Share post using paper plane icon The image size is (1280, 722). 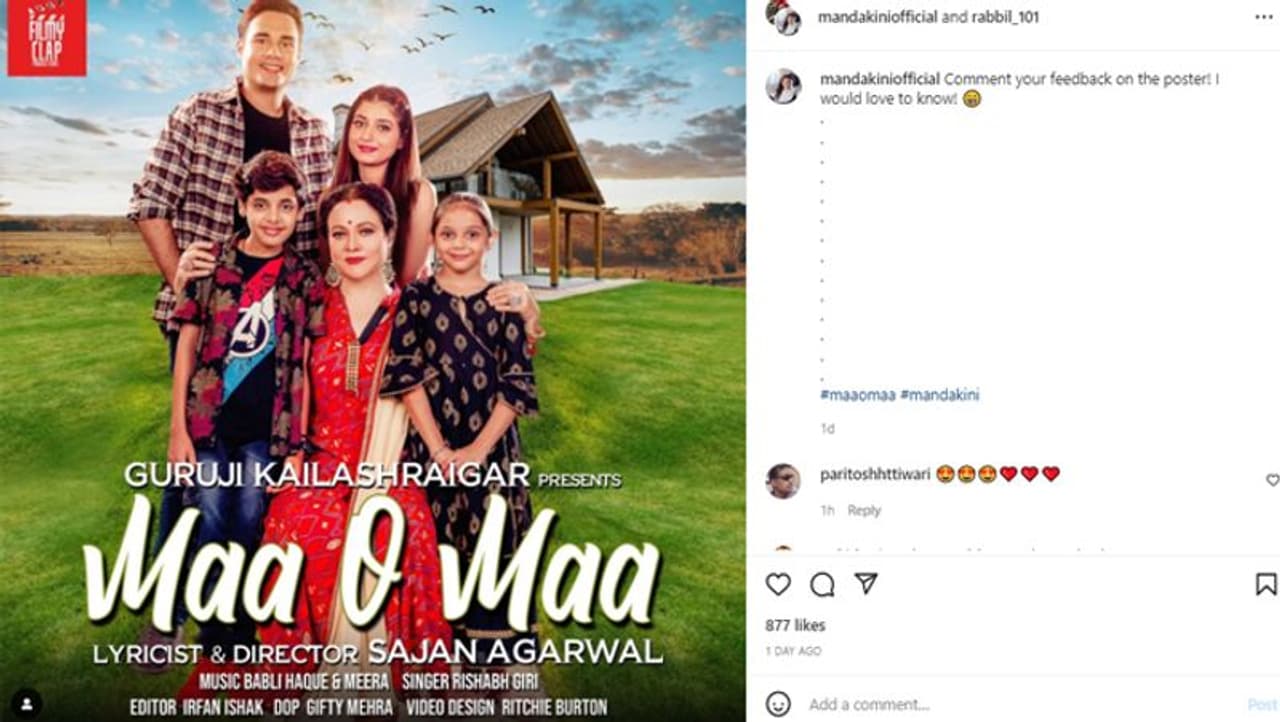coord(866,584)
